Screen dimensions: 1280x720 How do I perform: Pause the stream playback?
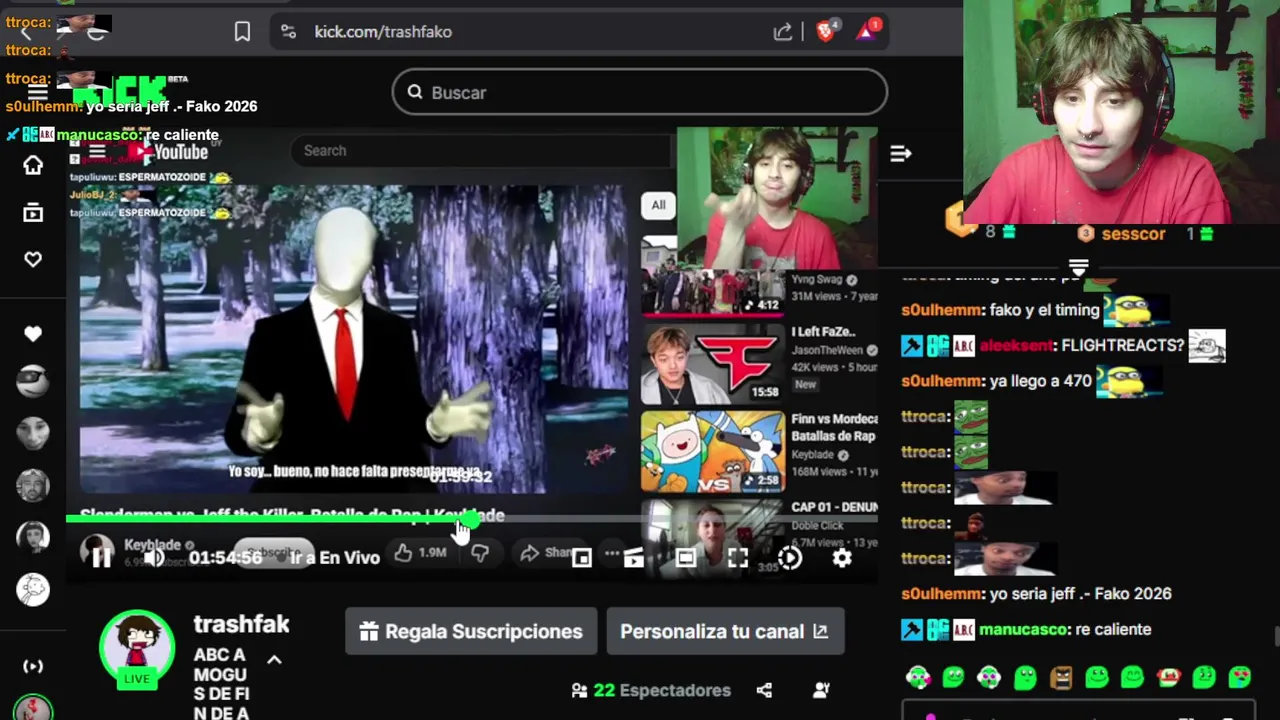(x=101, y=558)
